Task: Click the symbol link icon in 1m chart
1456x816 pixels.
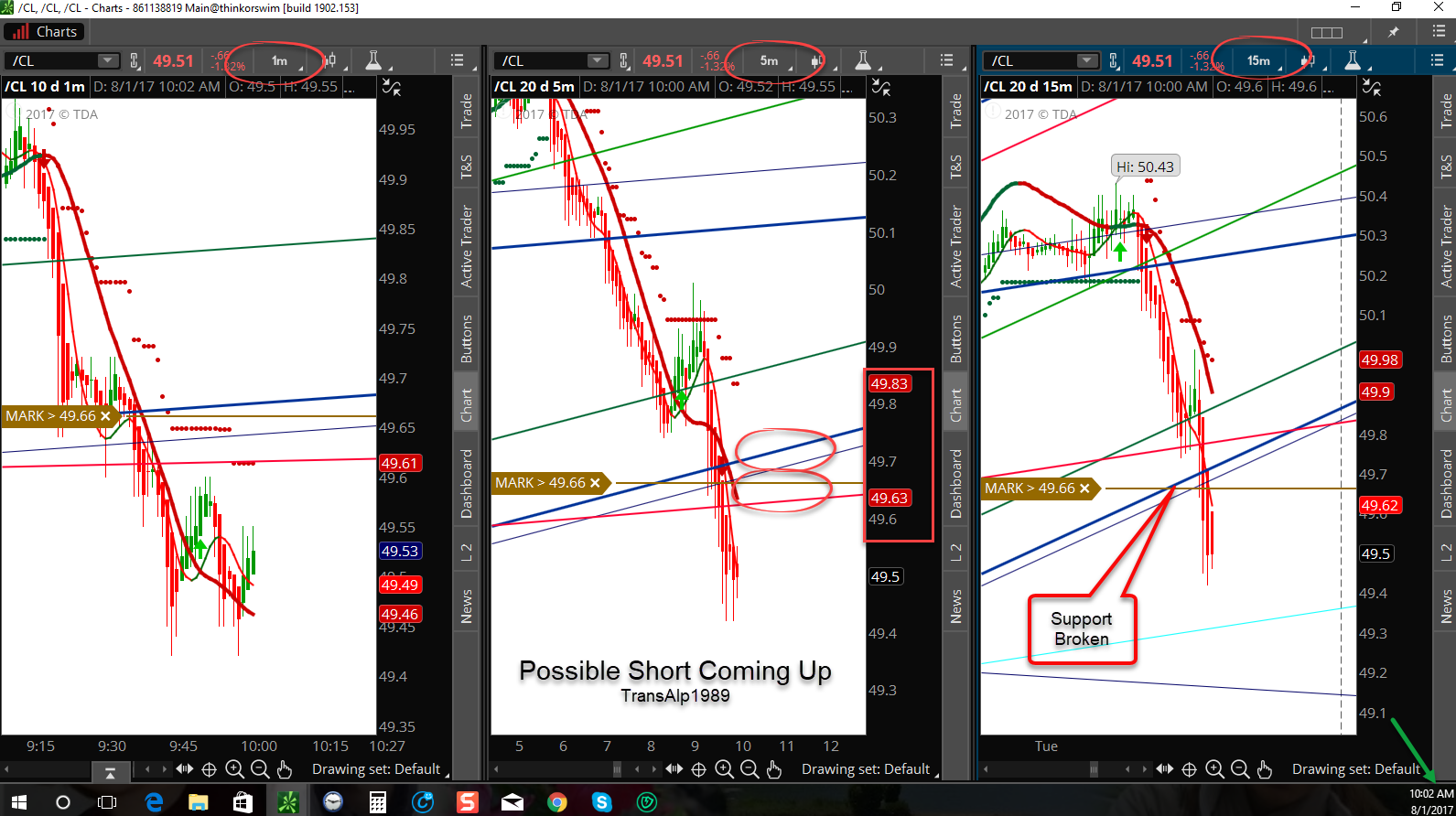Action: [135, 60]
